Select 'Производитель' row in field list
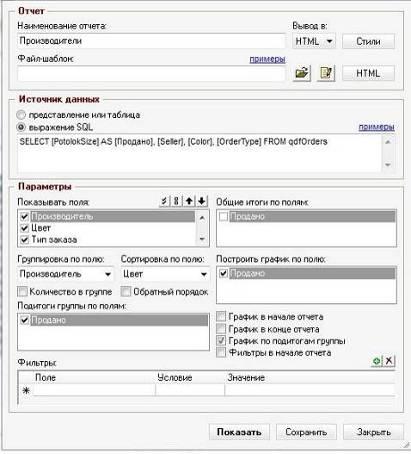Image resolution: width=411 pixels, height=454 pixels. [x=113, y=217]
